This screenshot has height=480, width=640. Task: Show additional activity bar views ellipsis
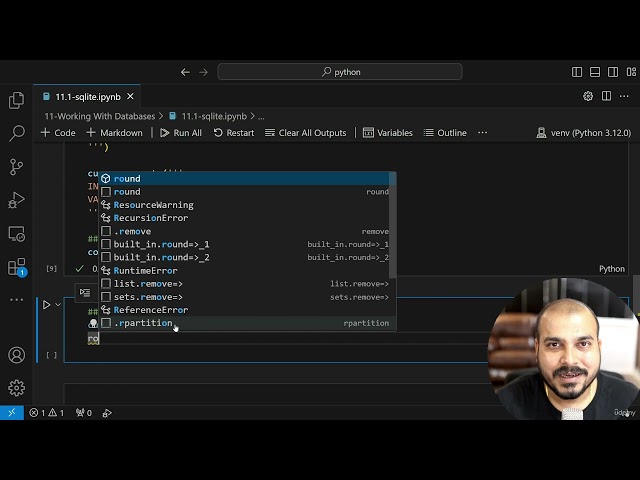pyautogui.click(x=16, y=300)
